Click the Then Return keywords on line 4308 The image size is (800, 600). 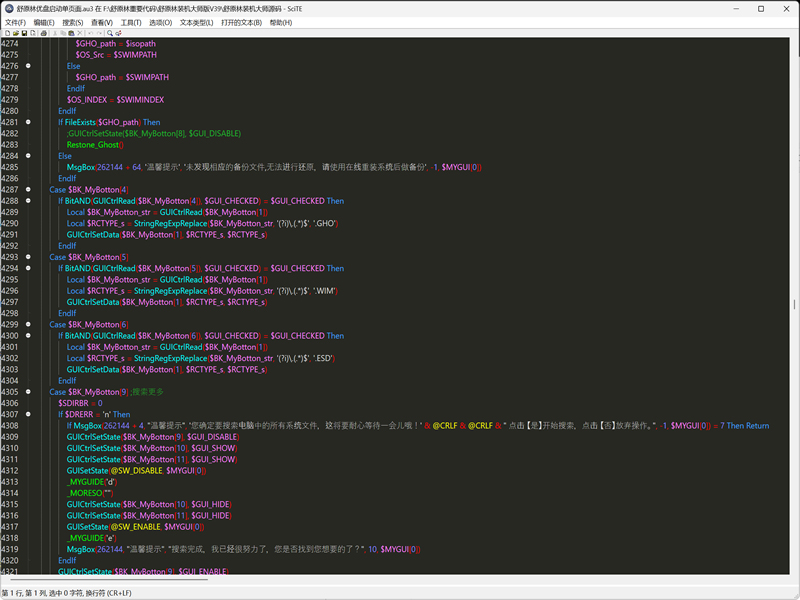(747, 425)
